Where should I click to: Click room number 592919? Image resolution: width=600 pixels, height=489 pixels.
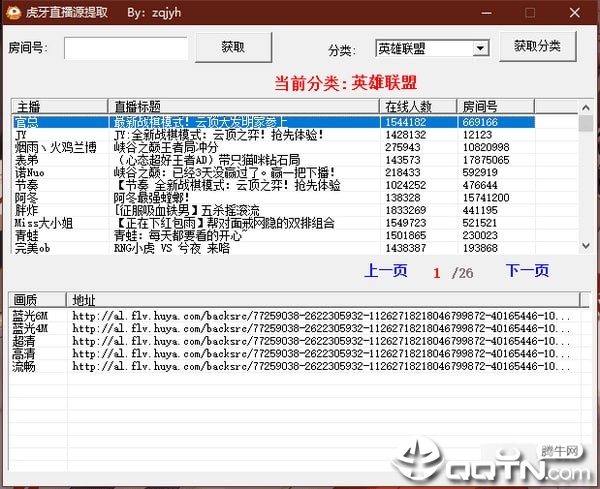coord(480,173)
